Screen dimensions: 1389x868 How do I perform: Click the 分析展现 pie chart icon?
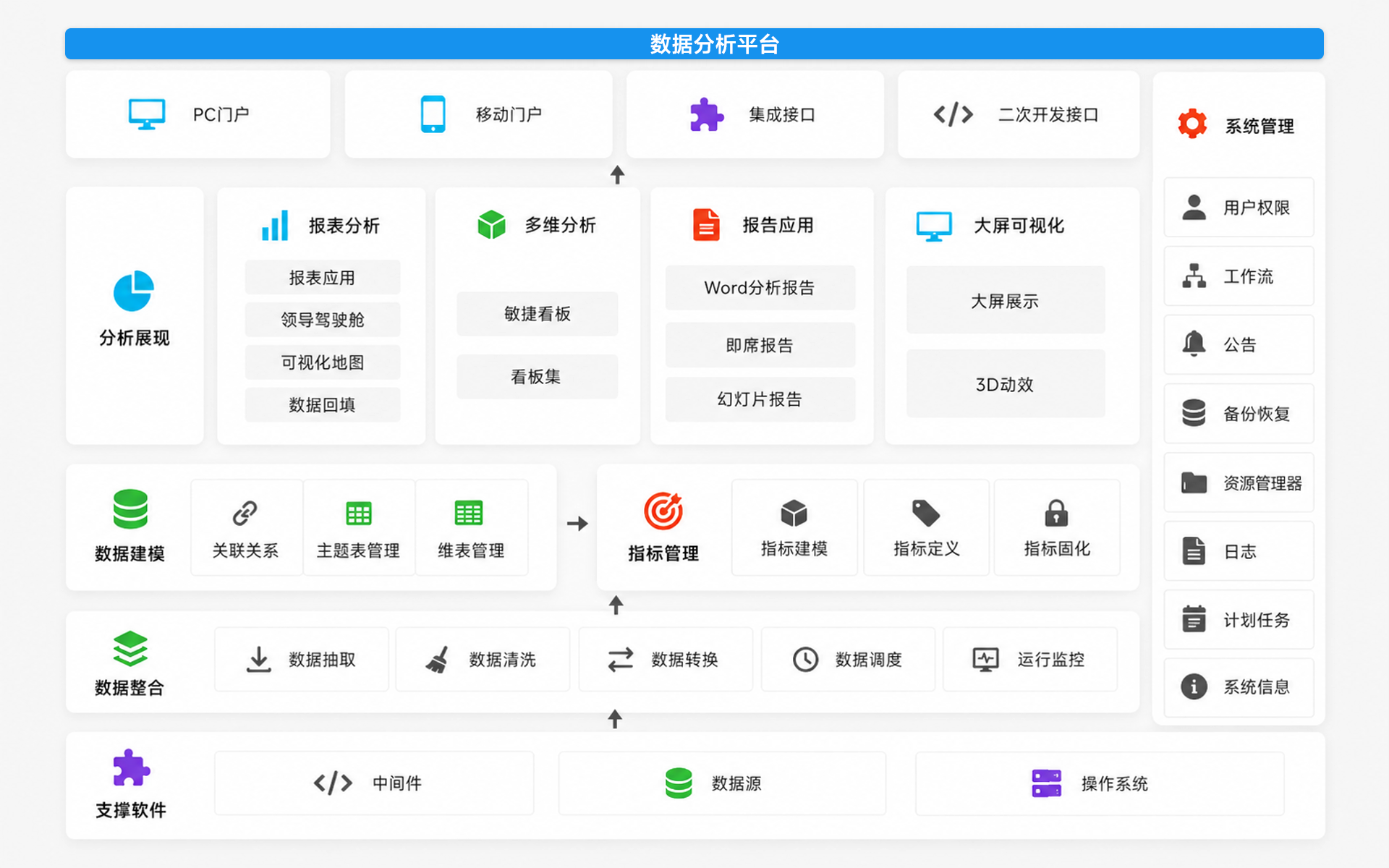(134, 291)
